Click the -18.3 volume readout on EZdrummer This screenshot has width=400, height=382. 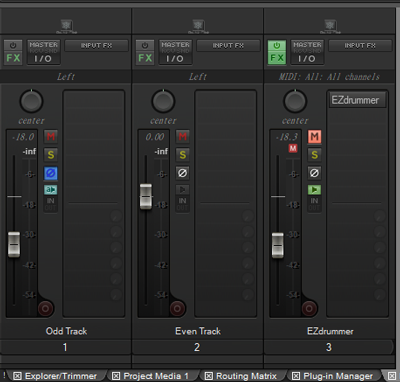[287, 137]
